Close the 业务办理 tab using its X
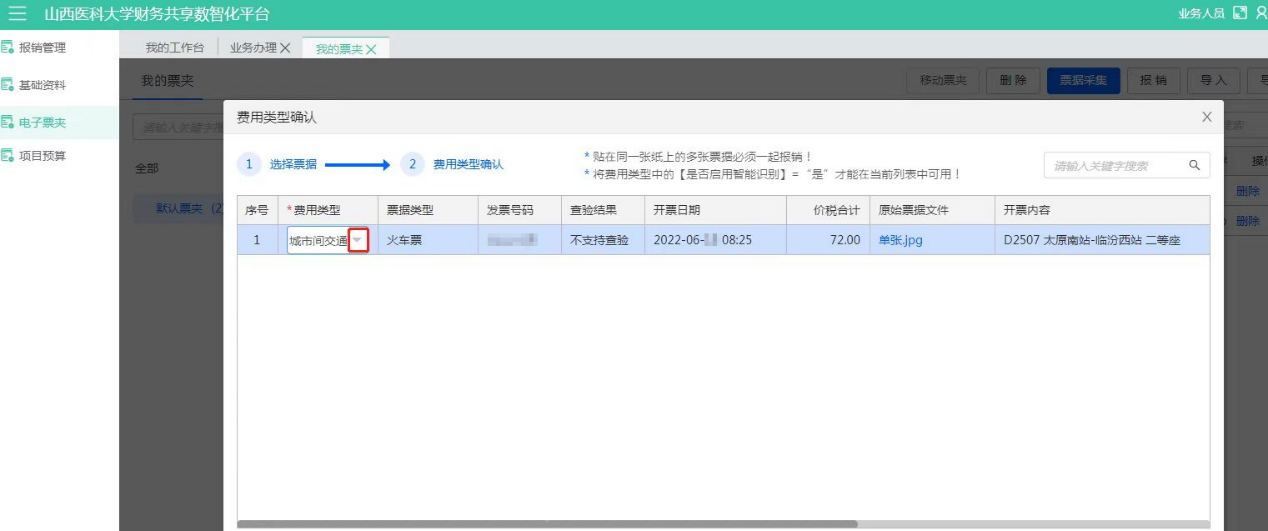The image size is (1268, 531). (285, 48)
